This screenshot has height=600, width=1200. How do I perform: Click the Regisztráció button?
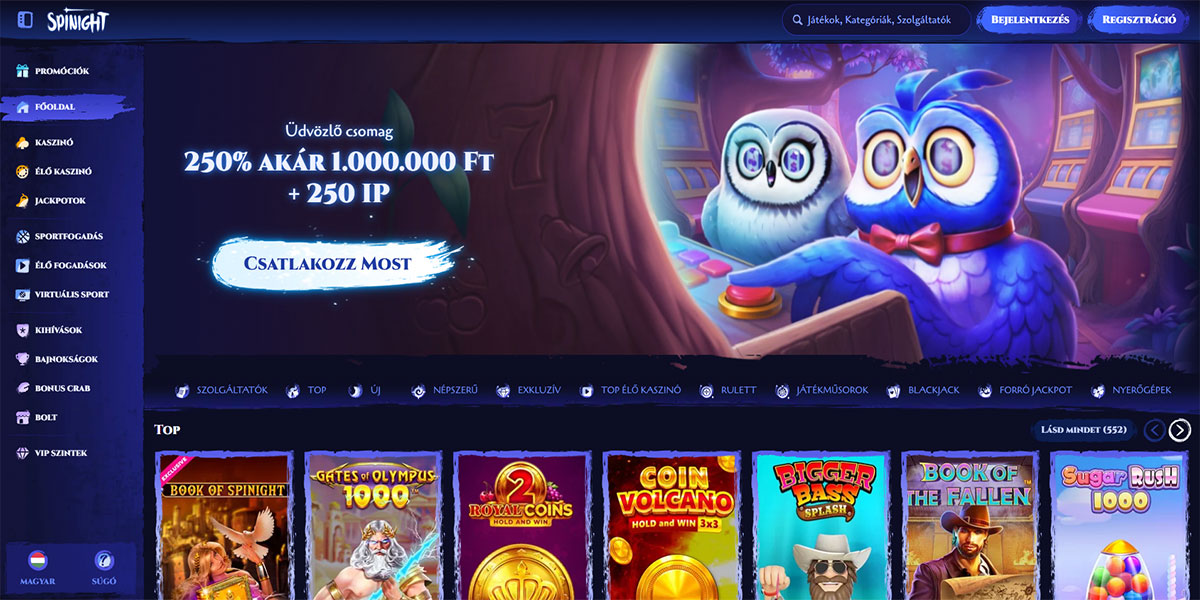(x=1139, y=20)
